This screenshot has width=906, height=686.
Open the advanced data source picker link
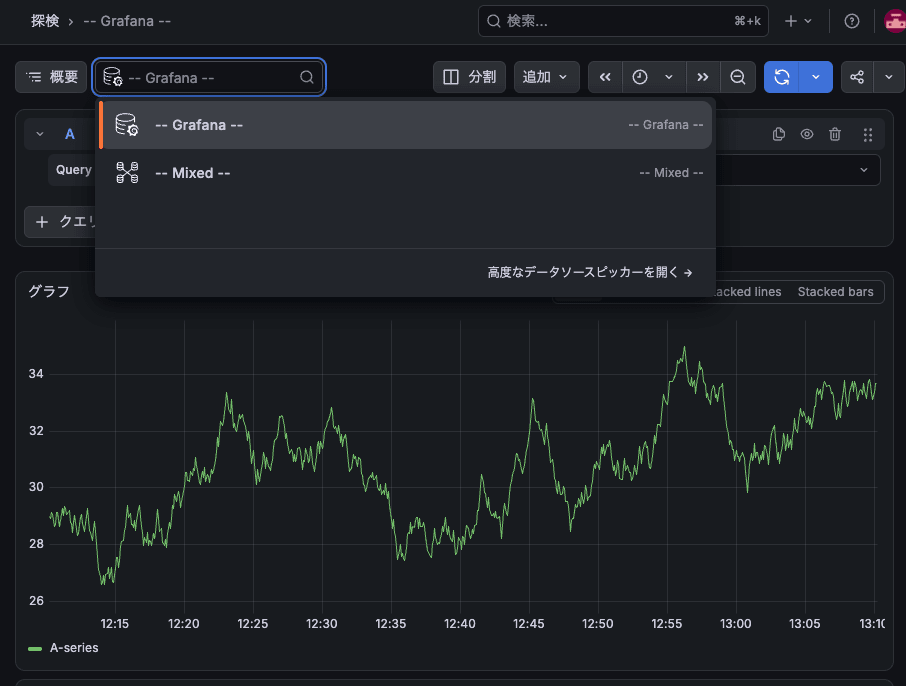click(x=589, y=272)
